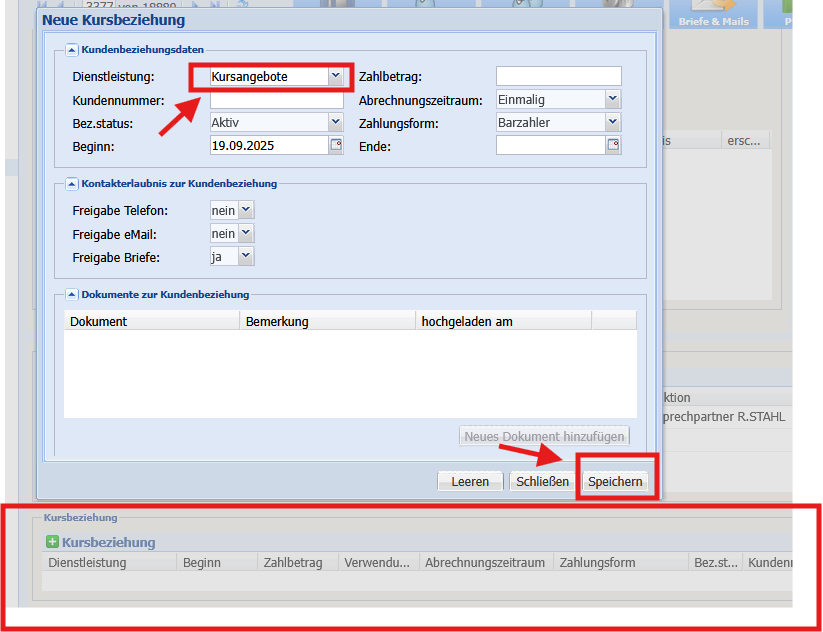Click into the Zahlbetrag field
The image size is (823, 632).
click(558, 77)
